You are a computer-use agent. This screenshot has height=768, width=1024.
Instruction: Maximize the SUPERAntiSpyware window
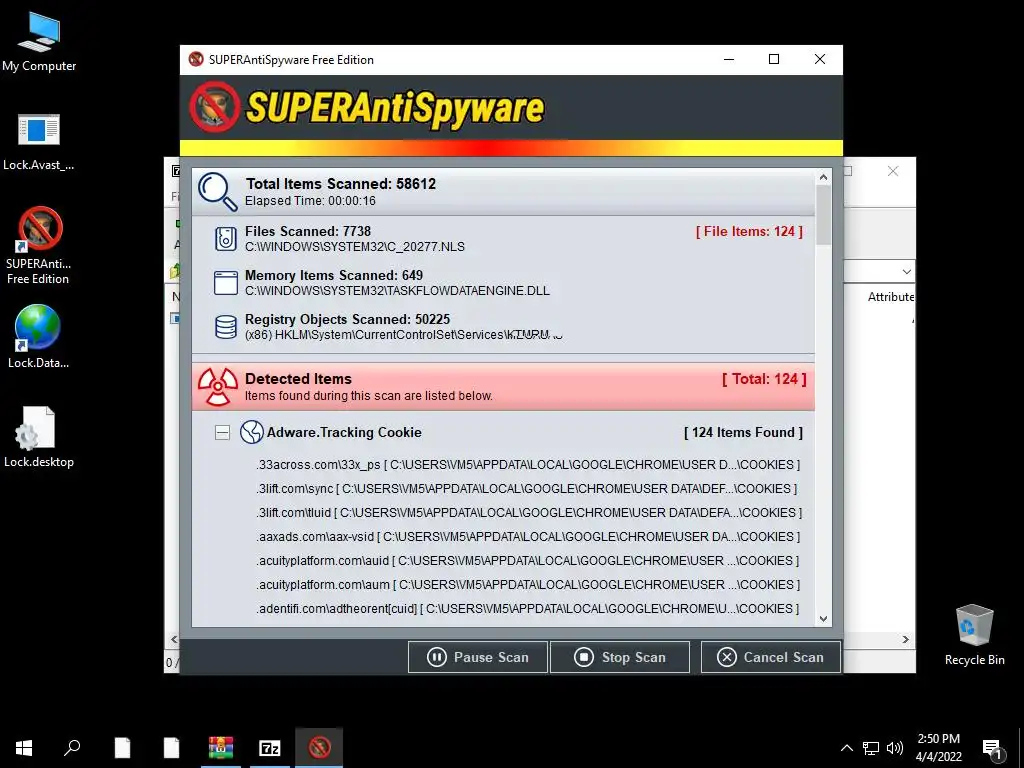pos(774,59)
